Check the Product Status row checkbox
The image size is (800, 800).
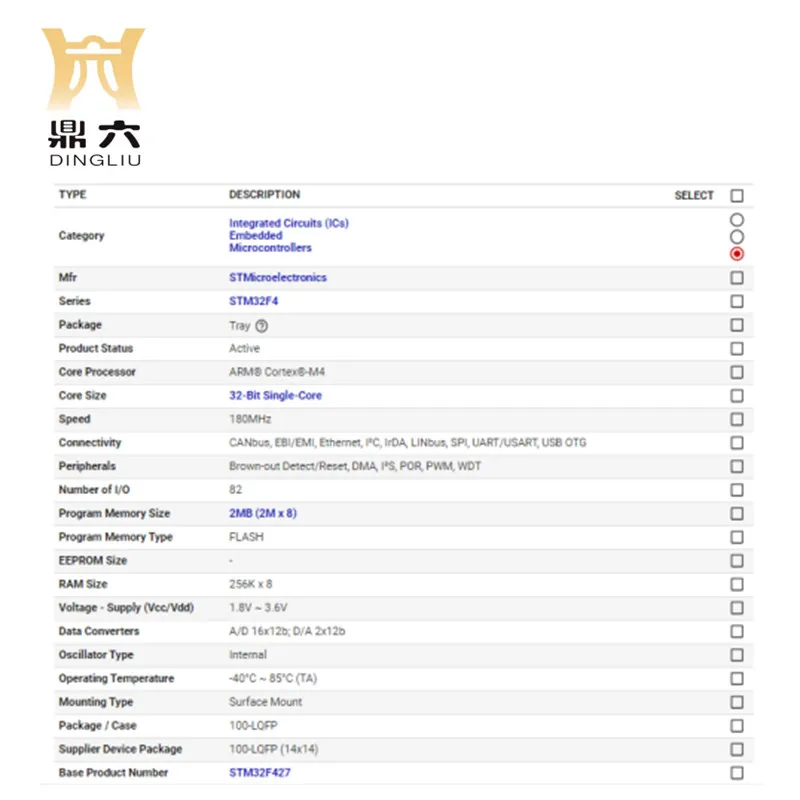736,348
